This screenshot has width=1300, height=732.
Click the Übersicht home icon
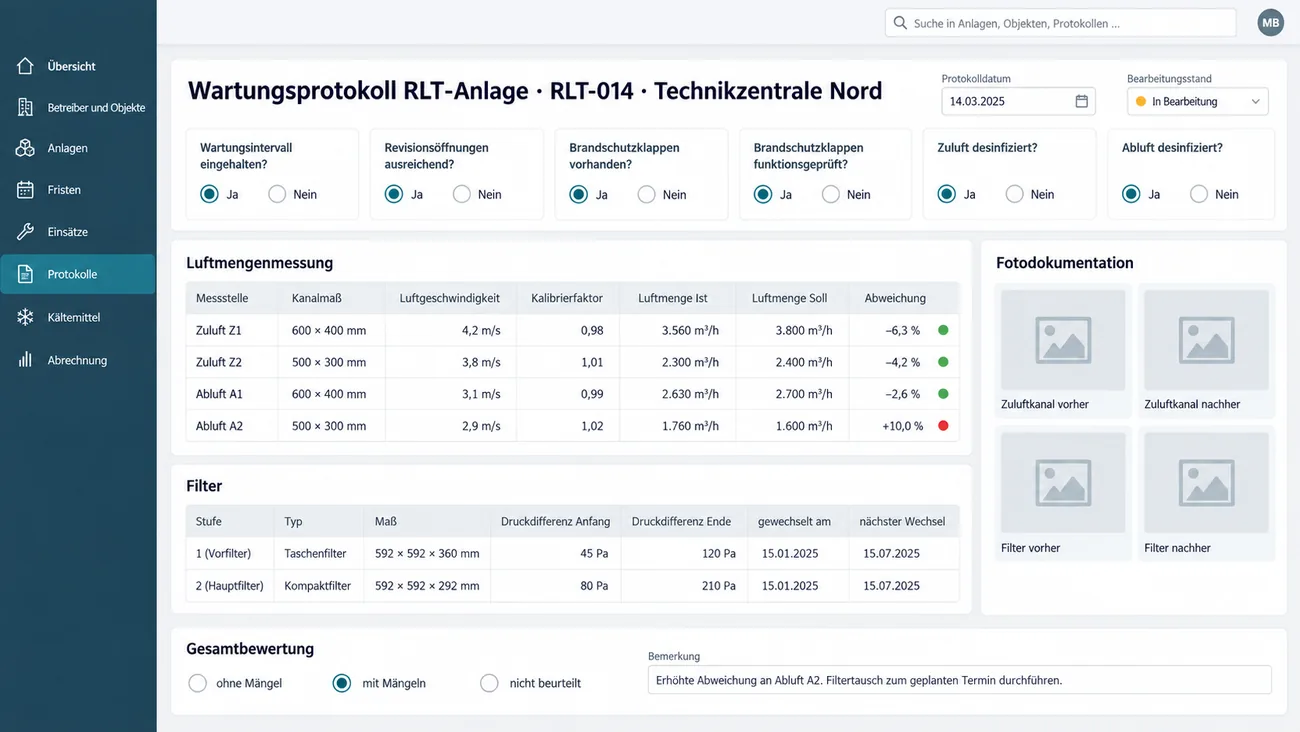tap(25, 66)
